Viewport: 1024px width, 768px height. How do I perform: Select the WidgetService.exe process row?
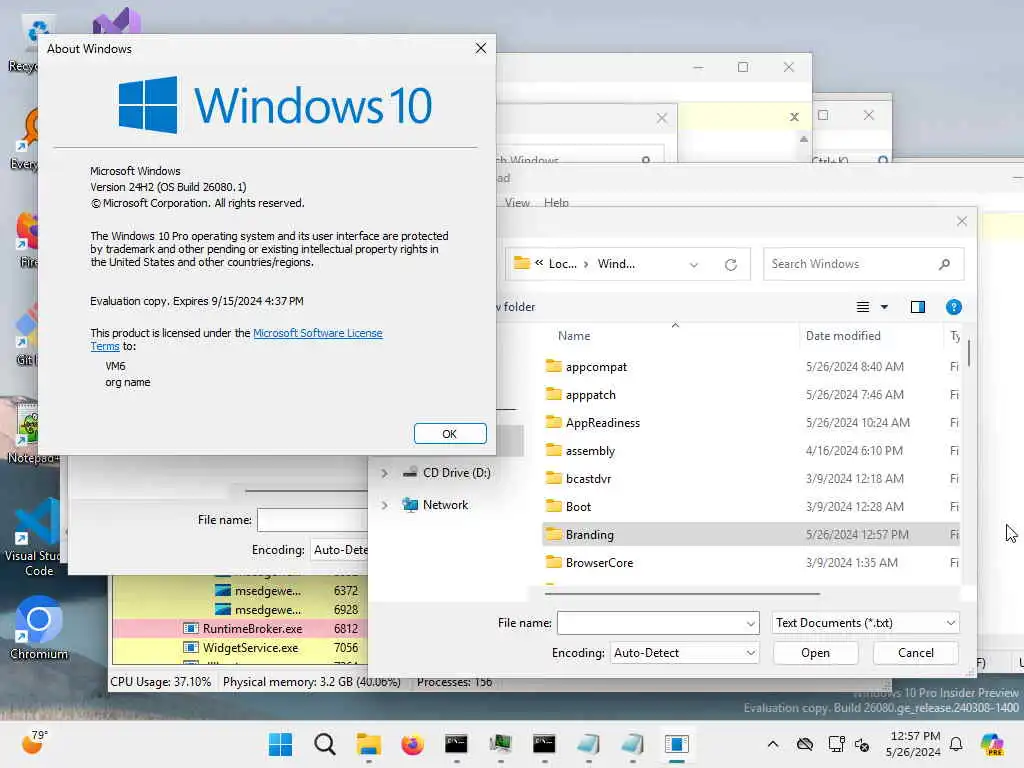click(240, 648)
